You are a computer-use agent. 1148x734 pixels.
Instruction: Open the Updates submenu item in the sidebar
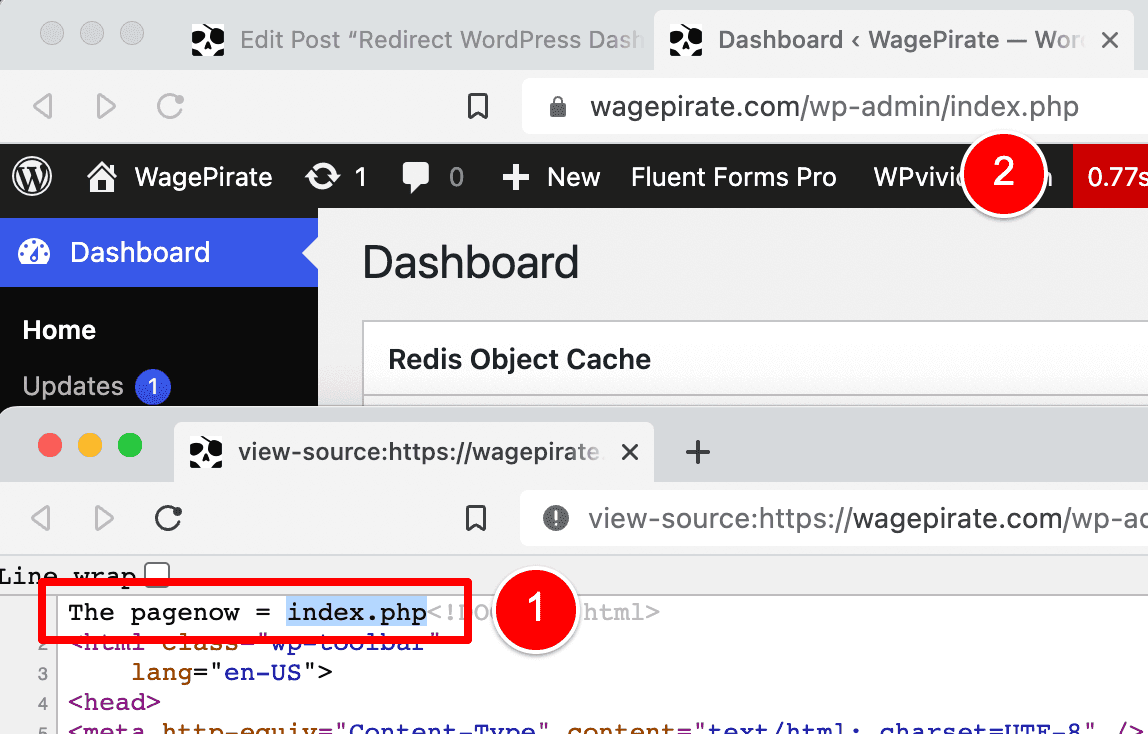click(73, 386)
